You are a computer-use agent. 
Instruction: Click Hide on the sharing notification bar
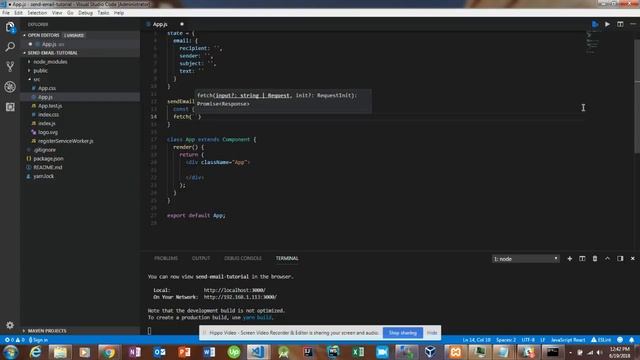[432, 333]
